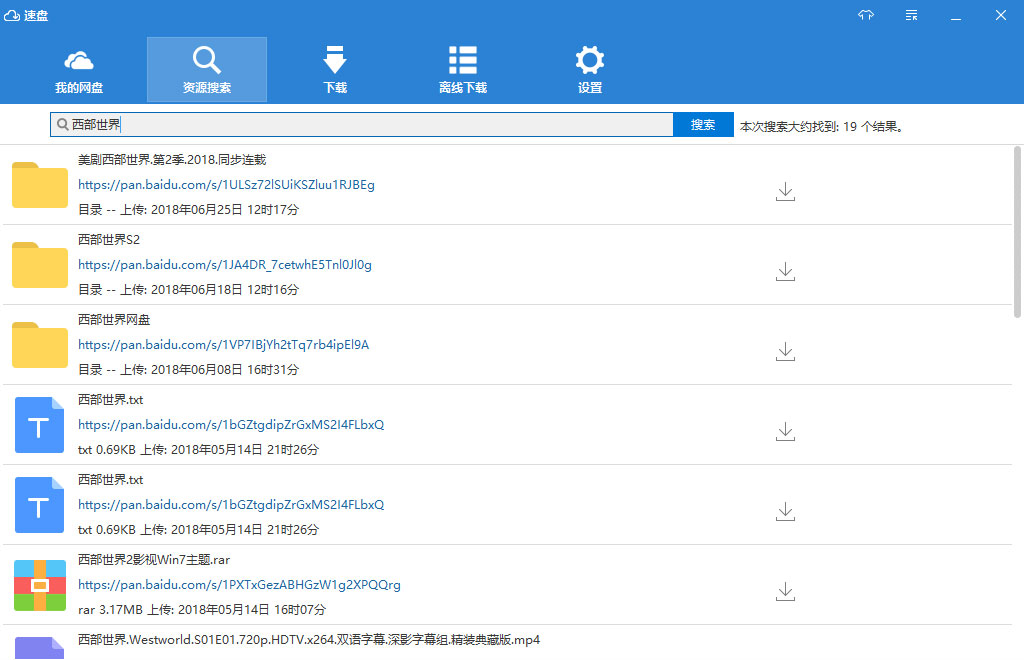This screenshot has width=1024, height=660.
Task: Click the 西部世界网盘 folder thumbnail
Action: pyautogui.click(x=40, y=345)
